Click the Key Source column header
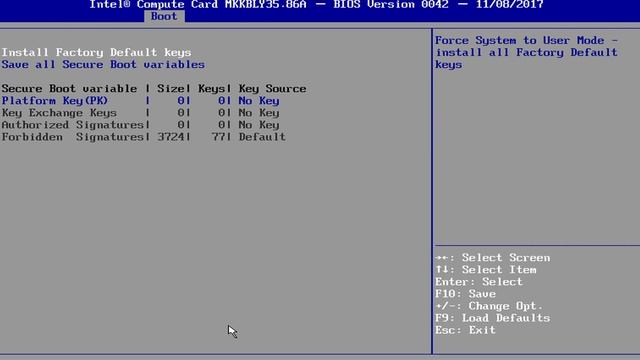This screenshot has width=640, height=360. point(272,89)
